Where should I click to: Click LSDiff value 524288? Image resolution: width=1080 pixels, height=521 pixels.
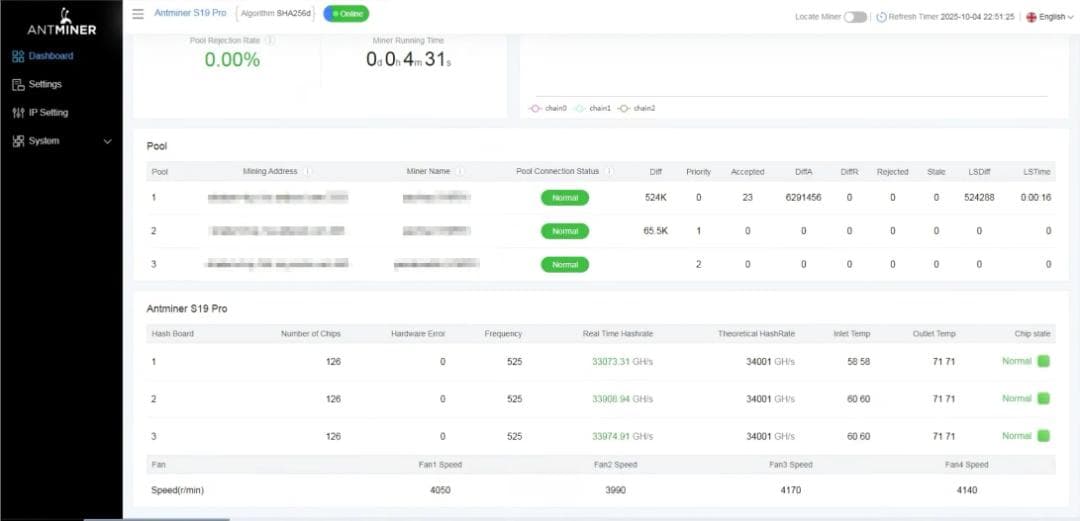pos(979,198)
